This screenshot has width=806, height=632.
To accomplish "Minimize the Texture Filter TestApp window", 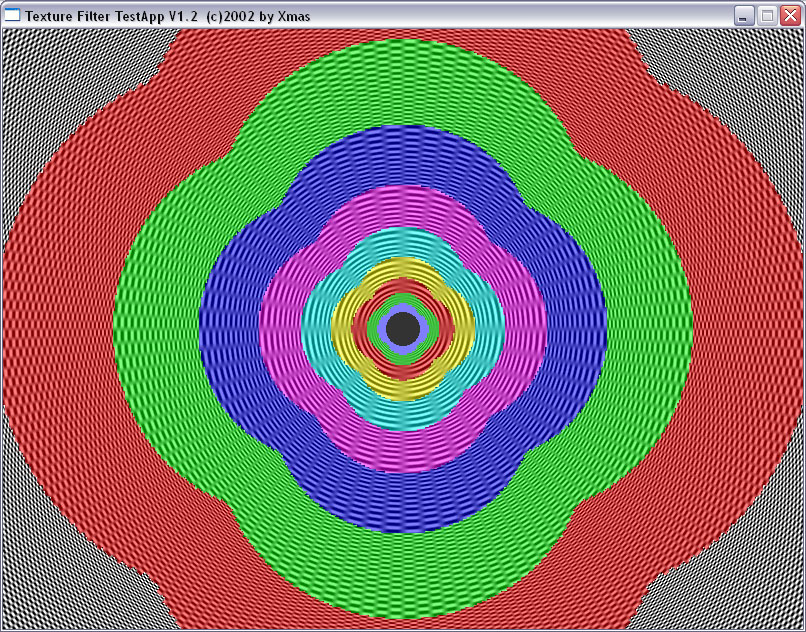I will 743,16.
